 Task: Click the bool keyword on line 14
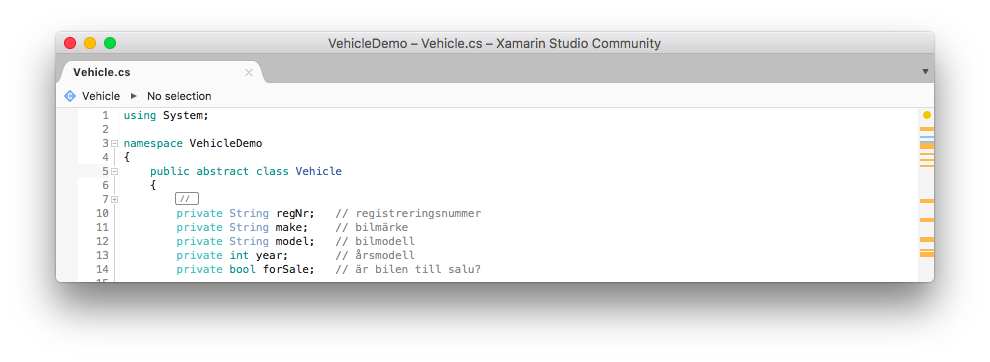242,269
